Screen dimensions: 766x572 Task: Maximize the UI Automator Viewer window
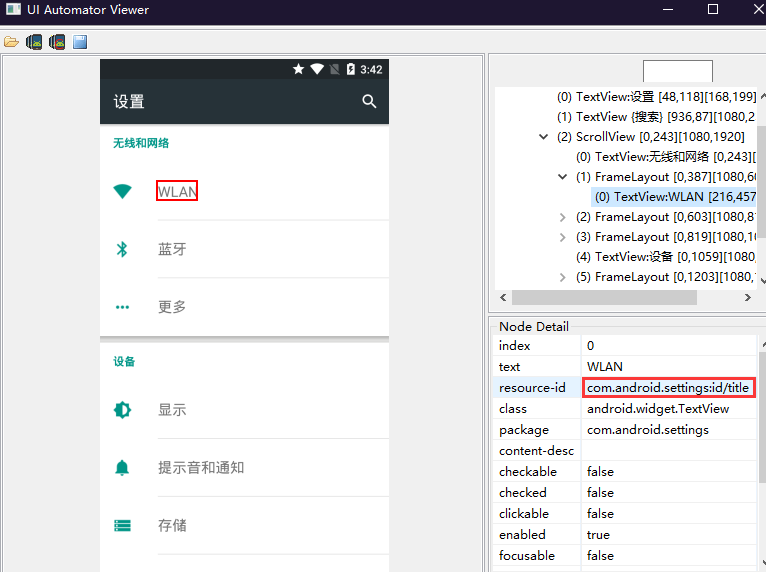pyautogui.click(x=713, y=9)
